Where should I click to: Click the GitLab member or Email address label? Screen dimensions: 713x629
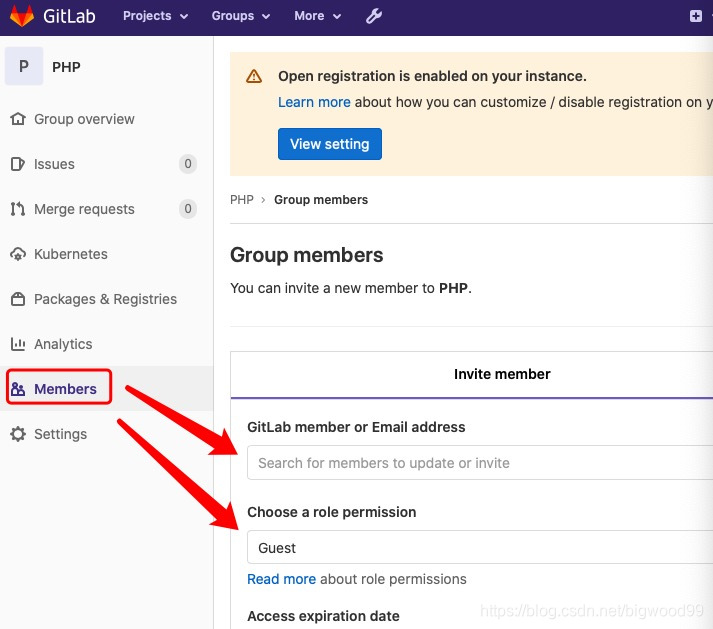[356, 427]
